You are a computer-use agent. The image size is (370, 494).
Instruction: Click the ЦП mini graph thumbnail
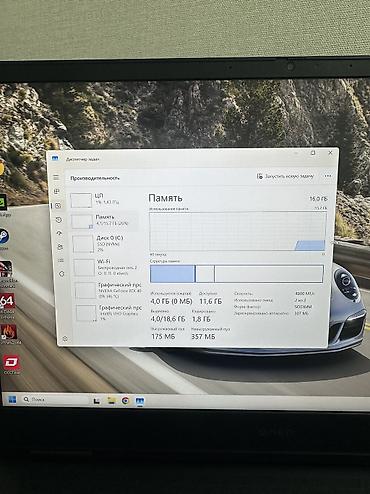coord(81,200)
